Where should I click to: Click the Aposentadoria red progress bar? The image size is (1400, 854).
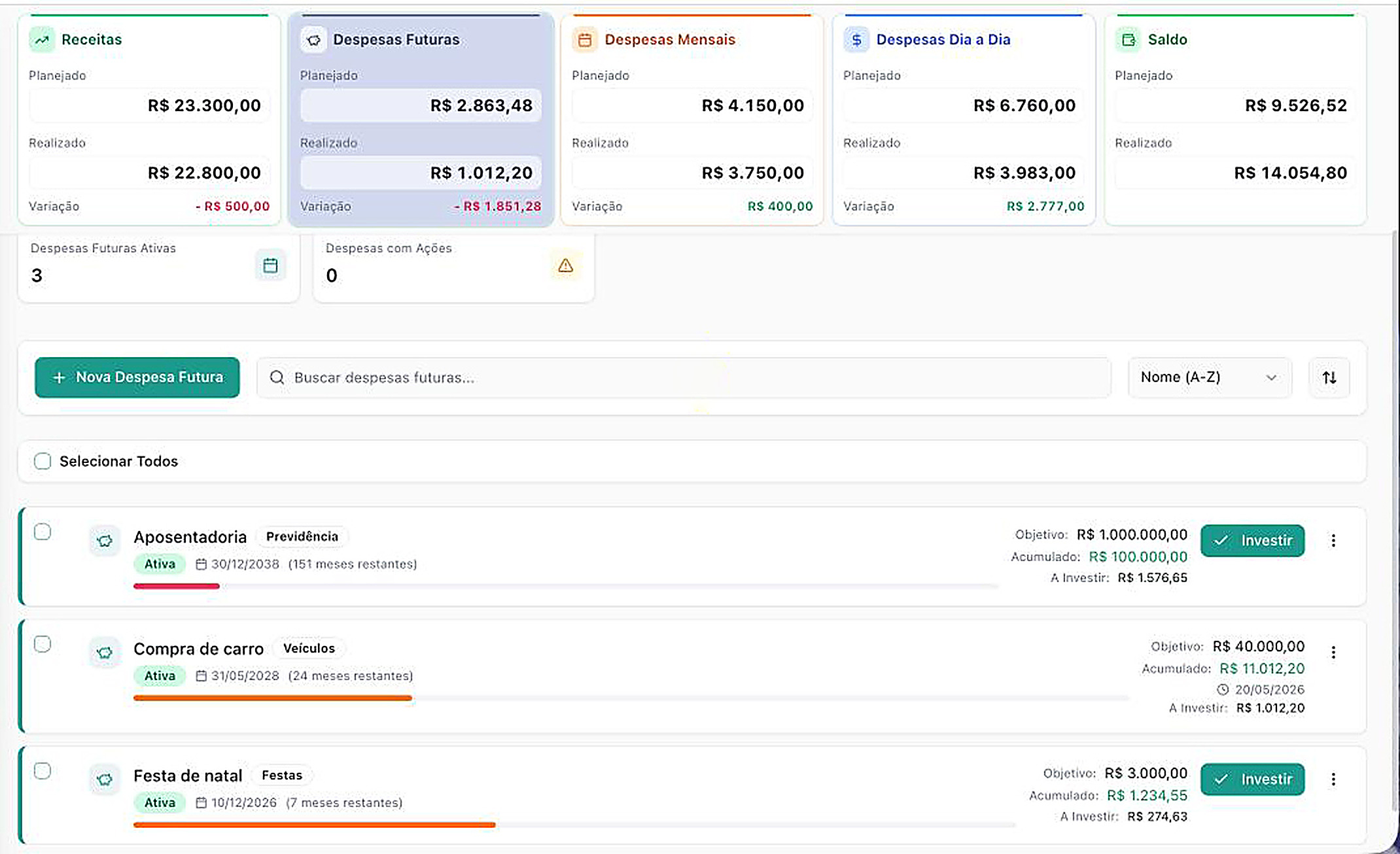point(177,587)
